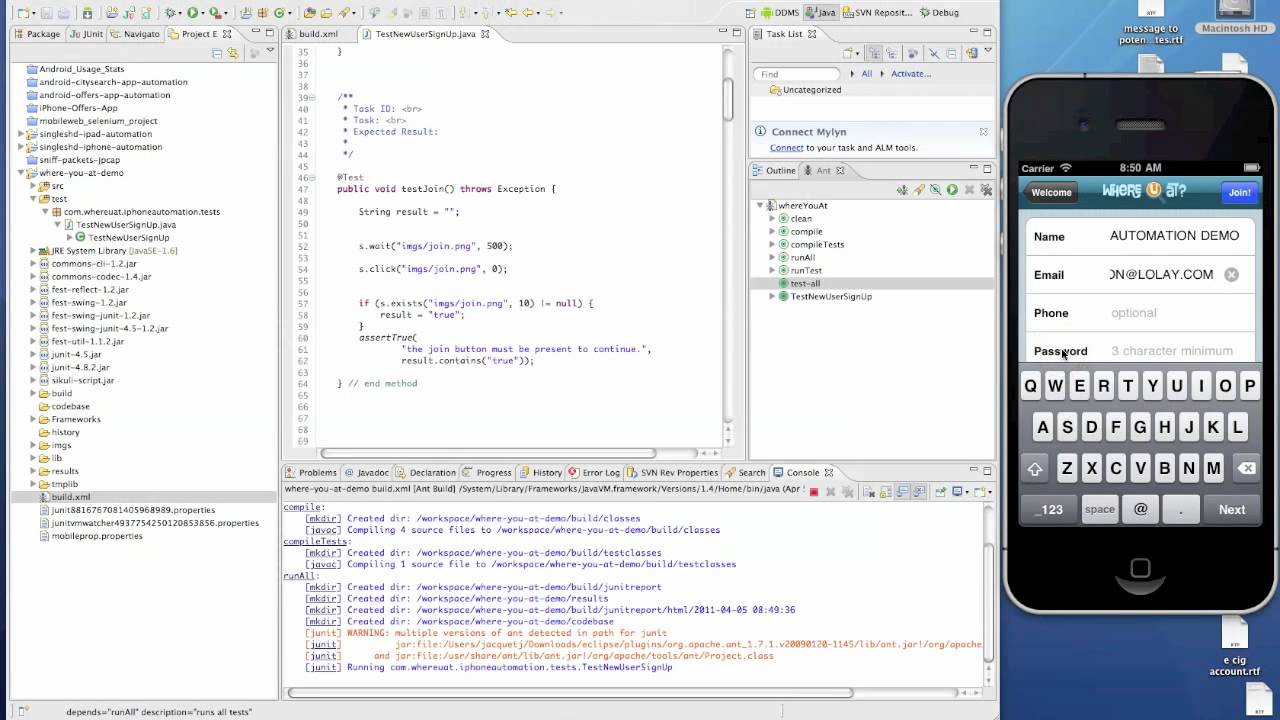Open Display Selected Console dropdown
This screenshot has width=1280, height=720.
pos(968,492)
